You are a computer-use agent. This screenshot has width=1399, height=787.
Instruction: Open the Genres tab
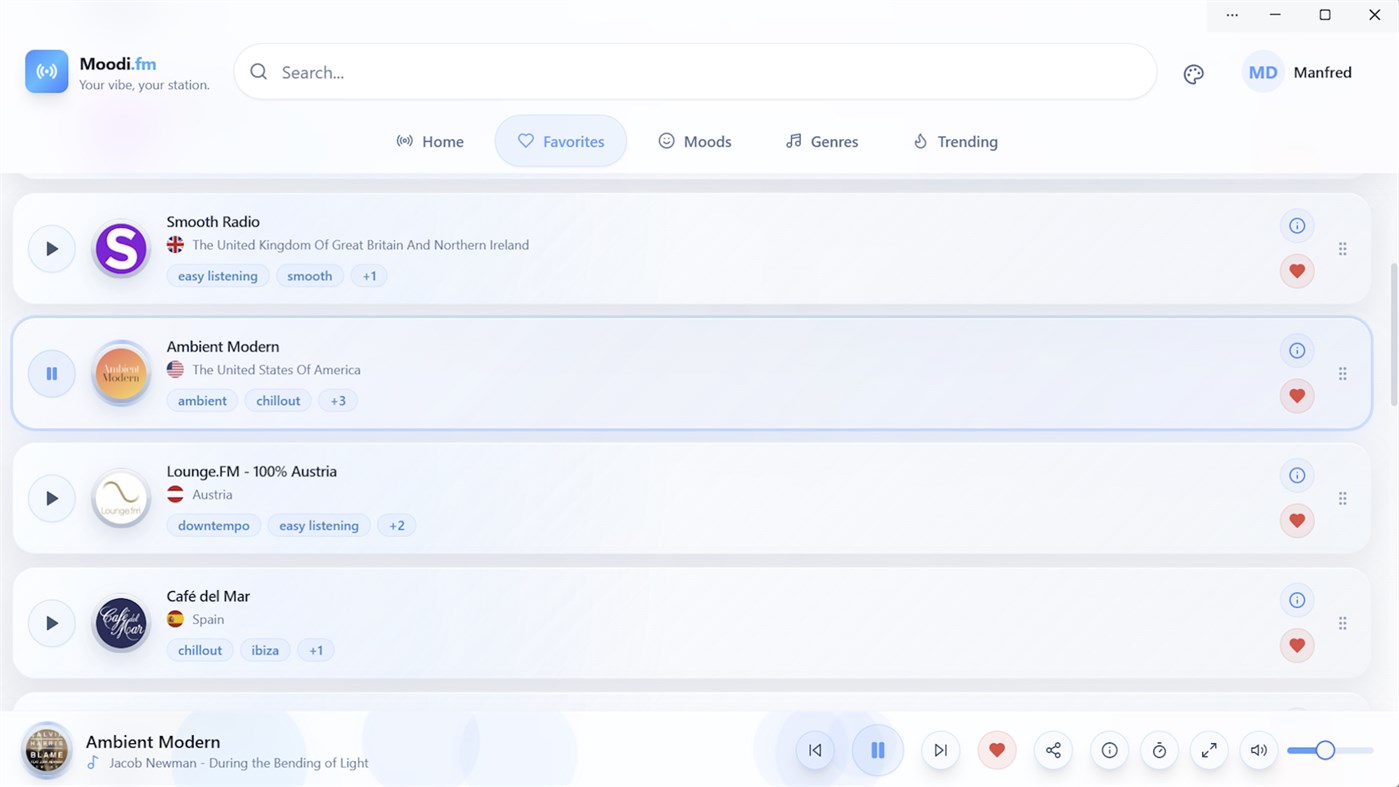pos(822,142)
